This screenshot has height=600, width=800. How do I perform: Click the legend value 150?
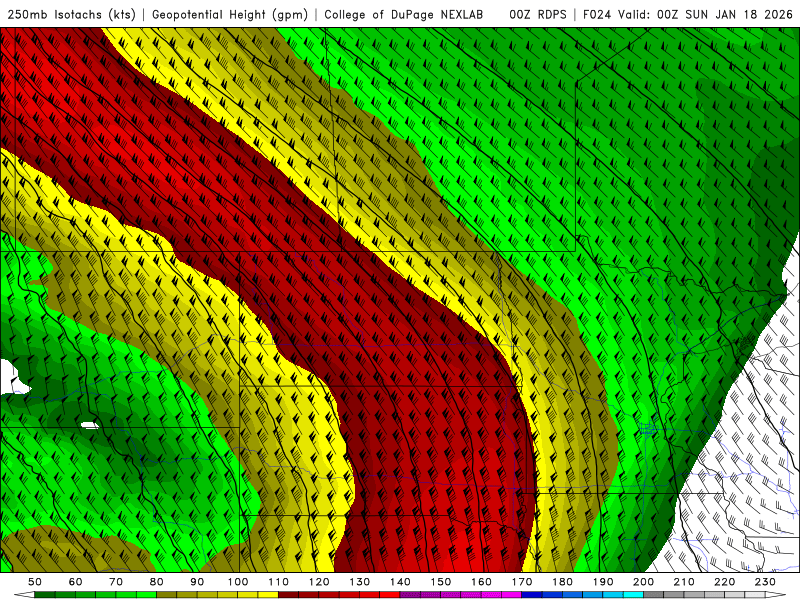(x=441, y=582)
